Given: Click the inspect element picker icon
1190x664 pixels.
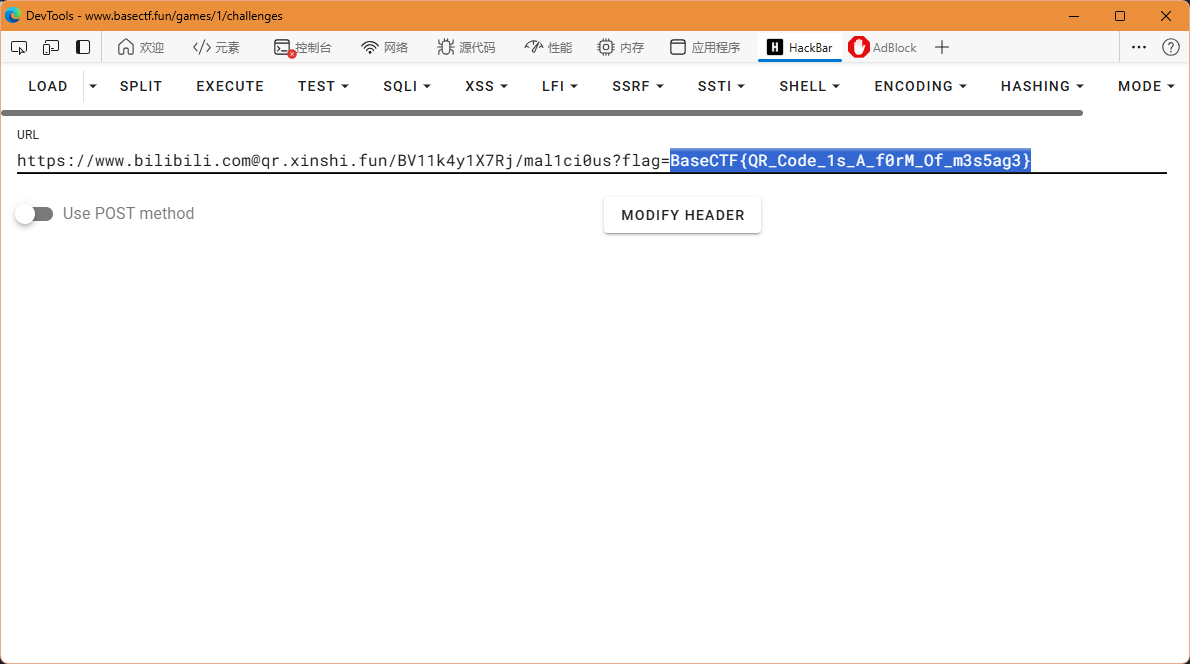Looking at the screenshot, I should [x=19, y=47].
